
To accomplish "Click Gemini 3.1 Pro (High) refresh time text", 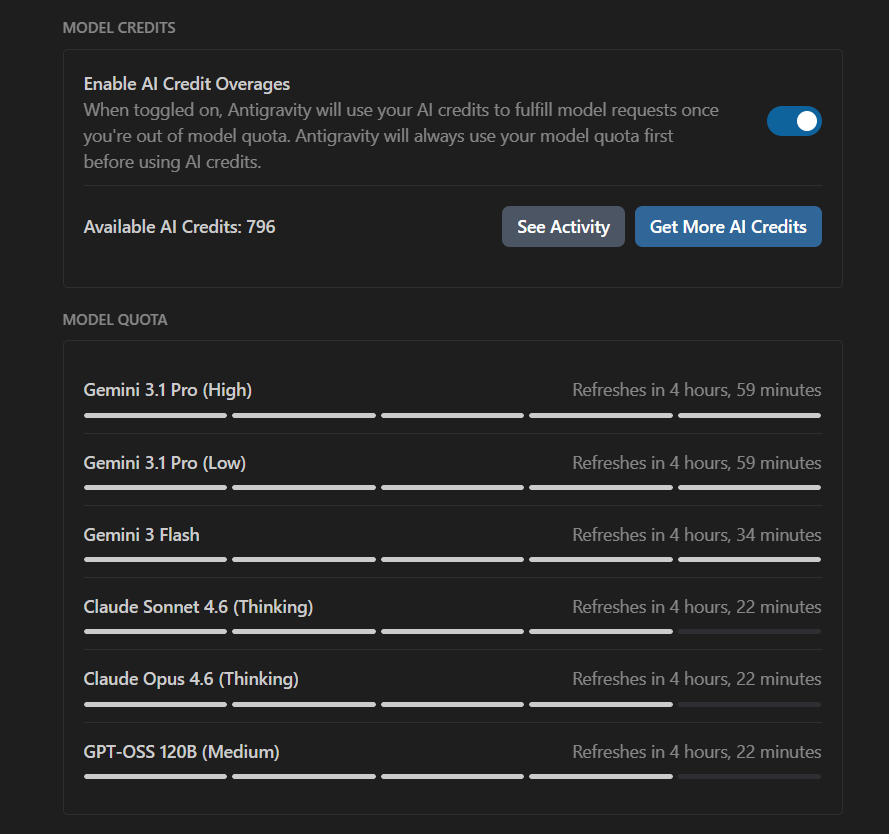I will click(697, 390).
